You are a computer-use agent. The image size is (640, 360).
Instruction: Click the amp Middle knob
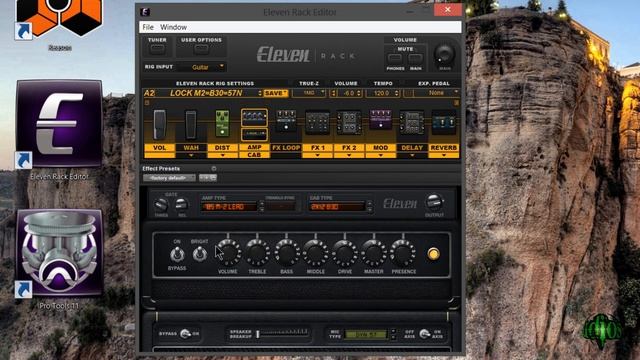coord(316,253)
